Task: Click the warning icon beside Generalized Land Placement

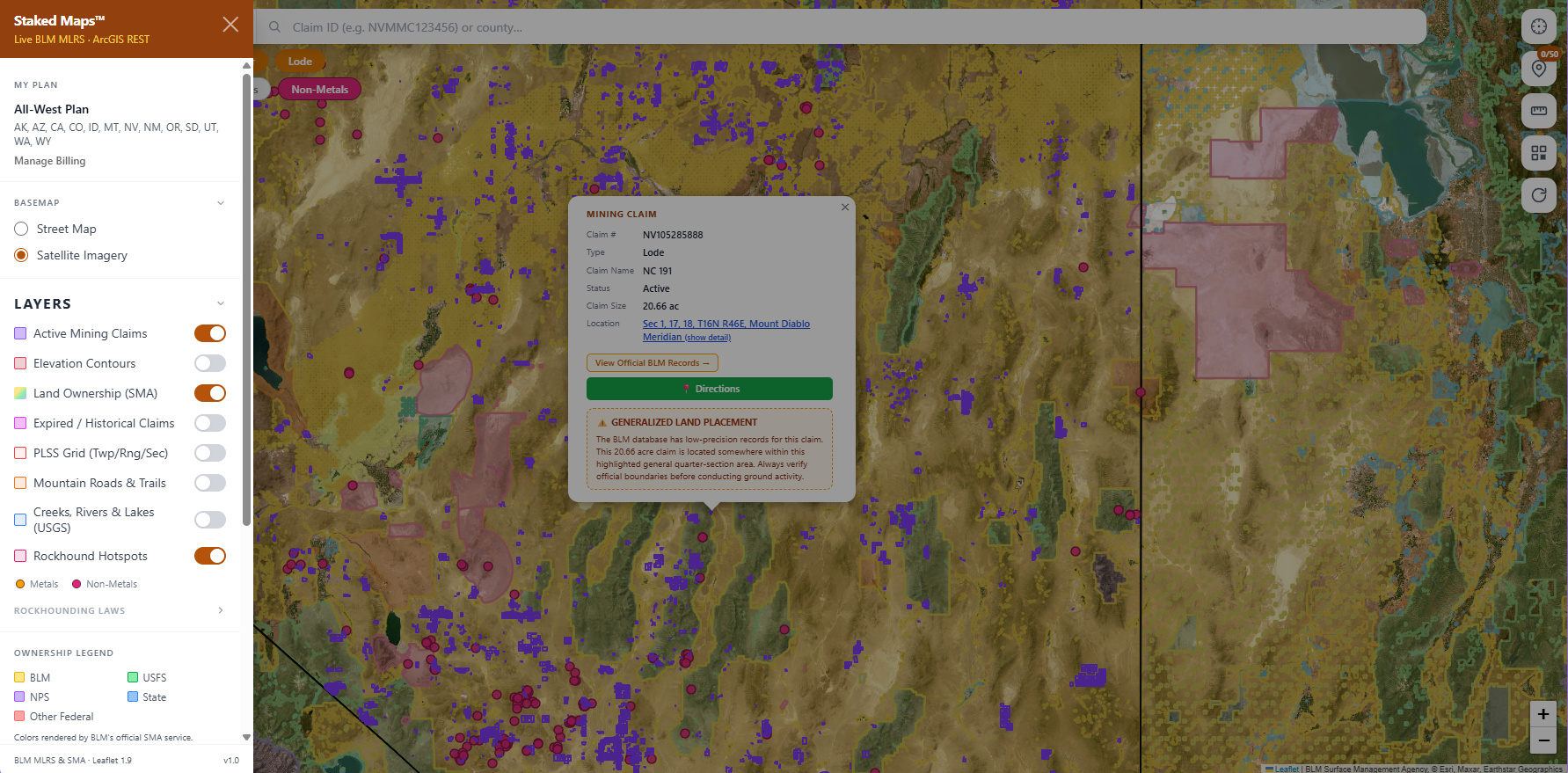Action: coord(602,423)
